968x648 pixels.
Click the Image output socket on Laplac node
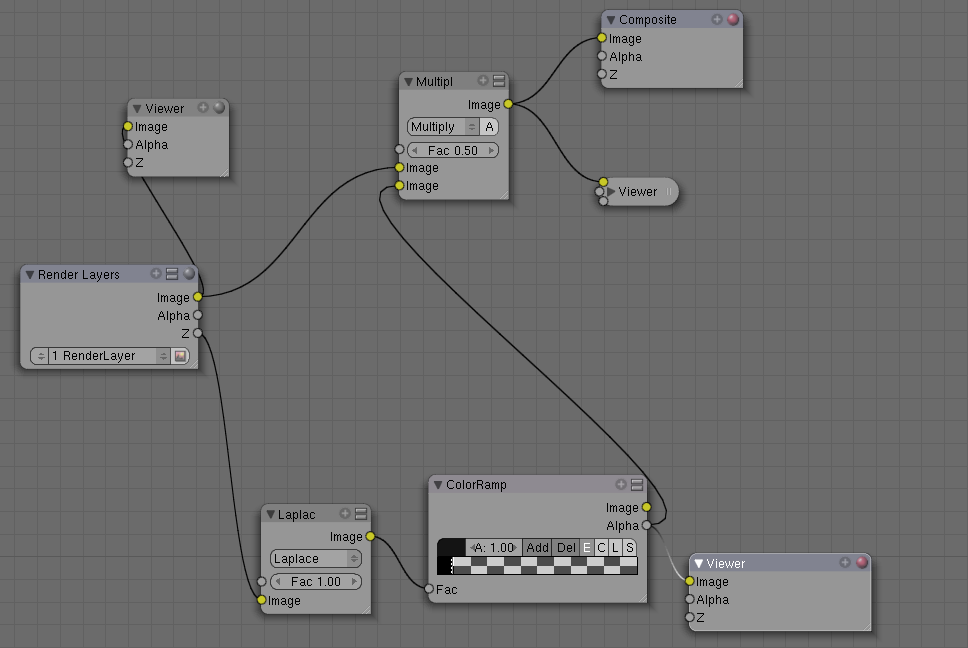pos(370,536)
